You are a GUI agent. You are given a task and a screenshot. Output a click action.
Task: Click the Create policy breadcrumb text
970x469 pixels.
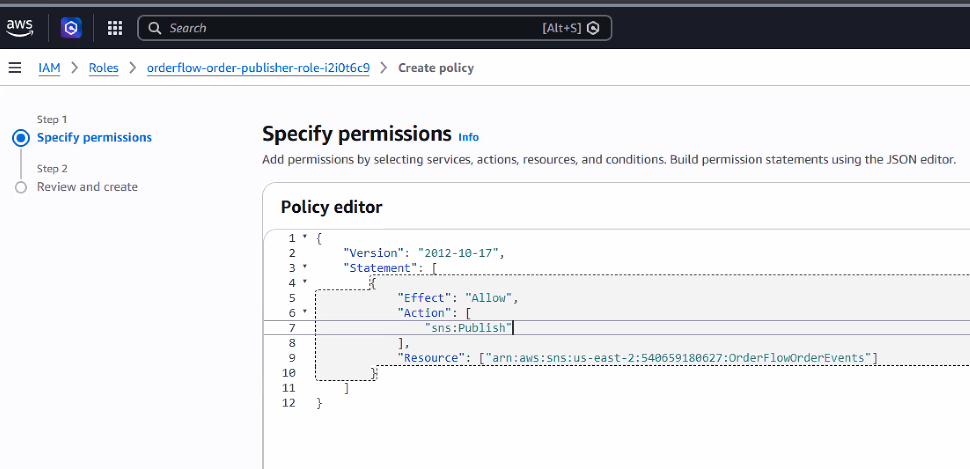[x=436, y=68]
